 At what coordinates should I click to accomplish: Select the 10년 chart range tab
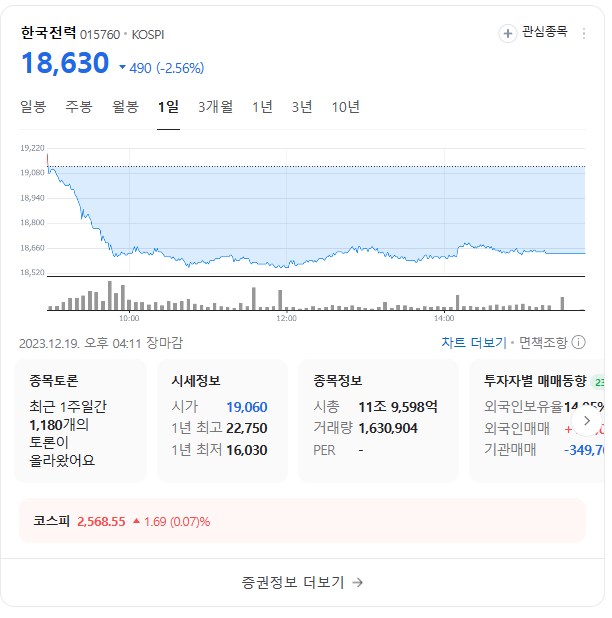coord(346,107)
